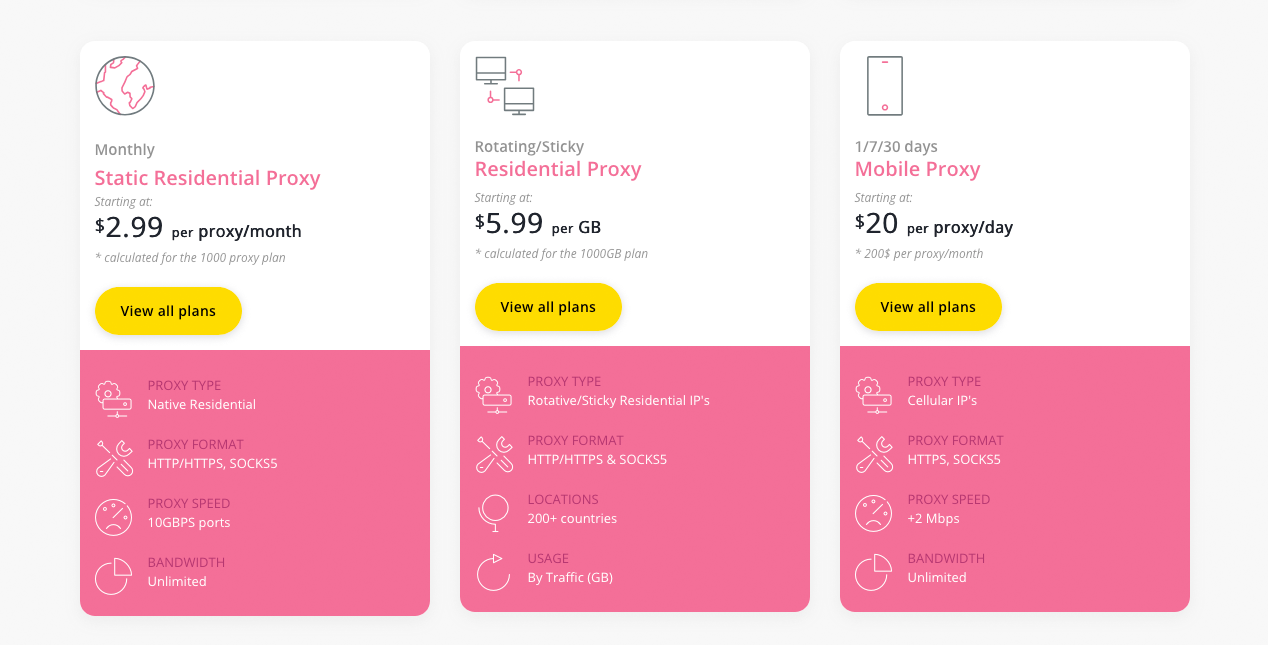The height and width of the screenshot is (645, 1268).
Task: Click View all plans under Rotating/Sticky Residential Proxy
Action: pyautogui.click(x=548, y=307)
